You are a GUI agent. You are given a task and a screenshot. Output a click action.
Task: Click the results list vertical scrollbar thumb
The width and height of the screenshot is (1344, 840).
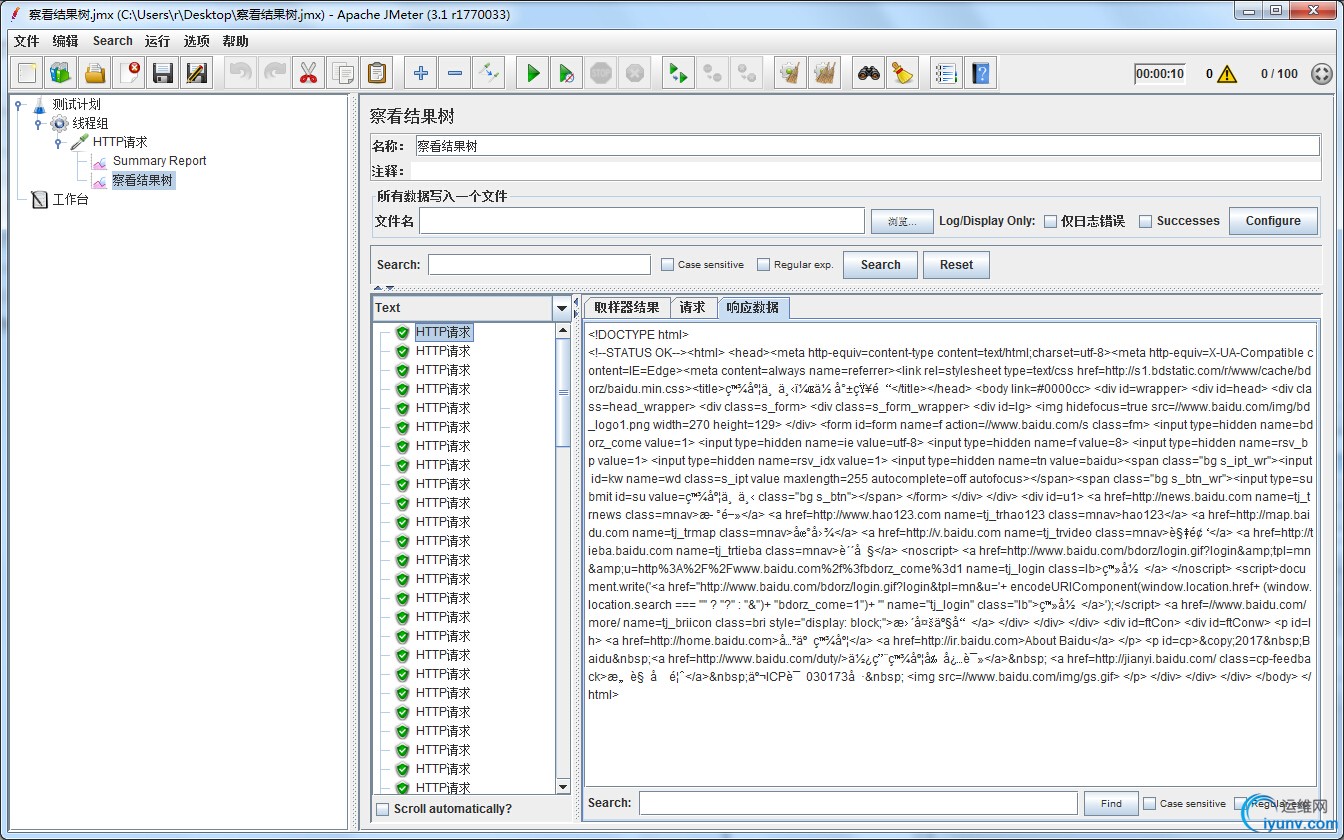click(x=563, y=394)
